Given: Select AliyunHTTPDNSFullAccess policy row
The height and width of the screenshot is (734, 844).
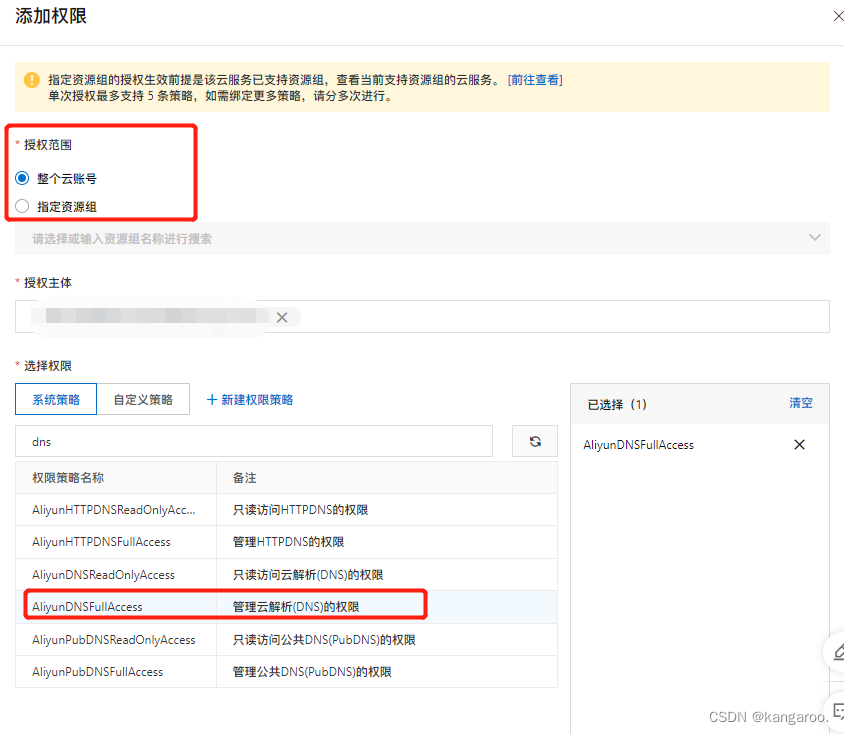Looking at the screenshot, I should click(286, 542).
